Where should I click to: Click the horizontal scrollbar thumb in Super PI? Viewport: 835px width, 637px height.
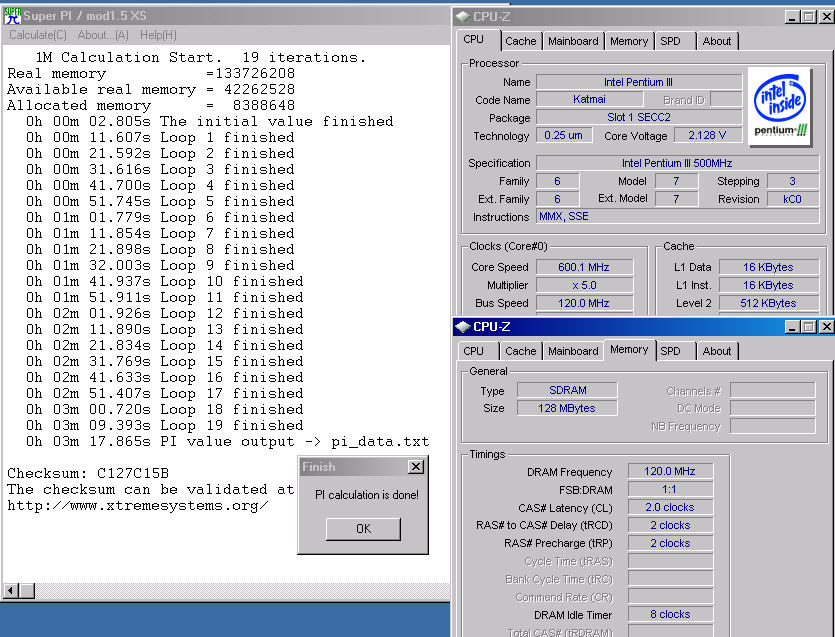[27, 590]
